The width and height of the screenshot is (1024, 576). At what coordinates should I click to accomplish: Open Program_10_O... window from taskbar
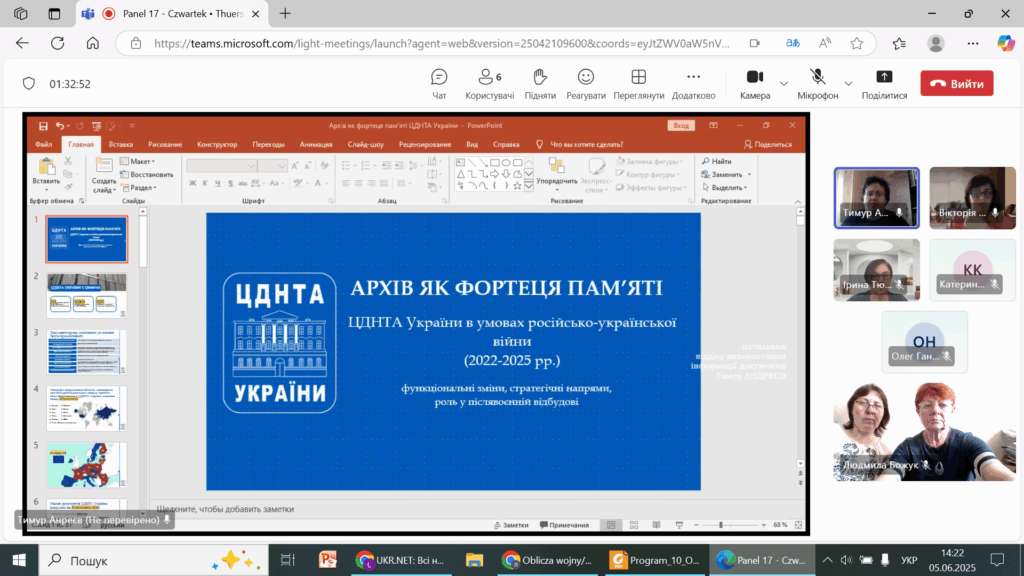point(655,560)
